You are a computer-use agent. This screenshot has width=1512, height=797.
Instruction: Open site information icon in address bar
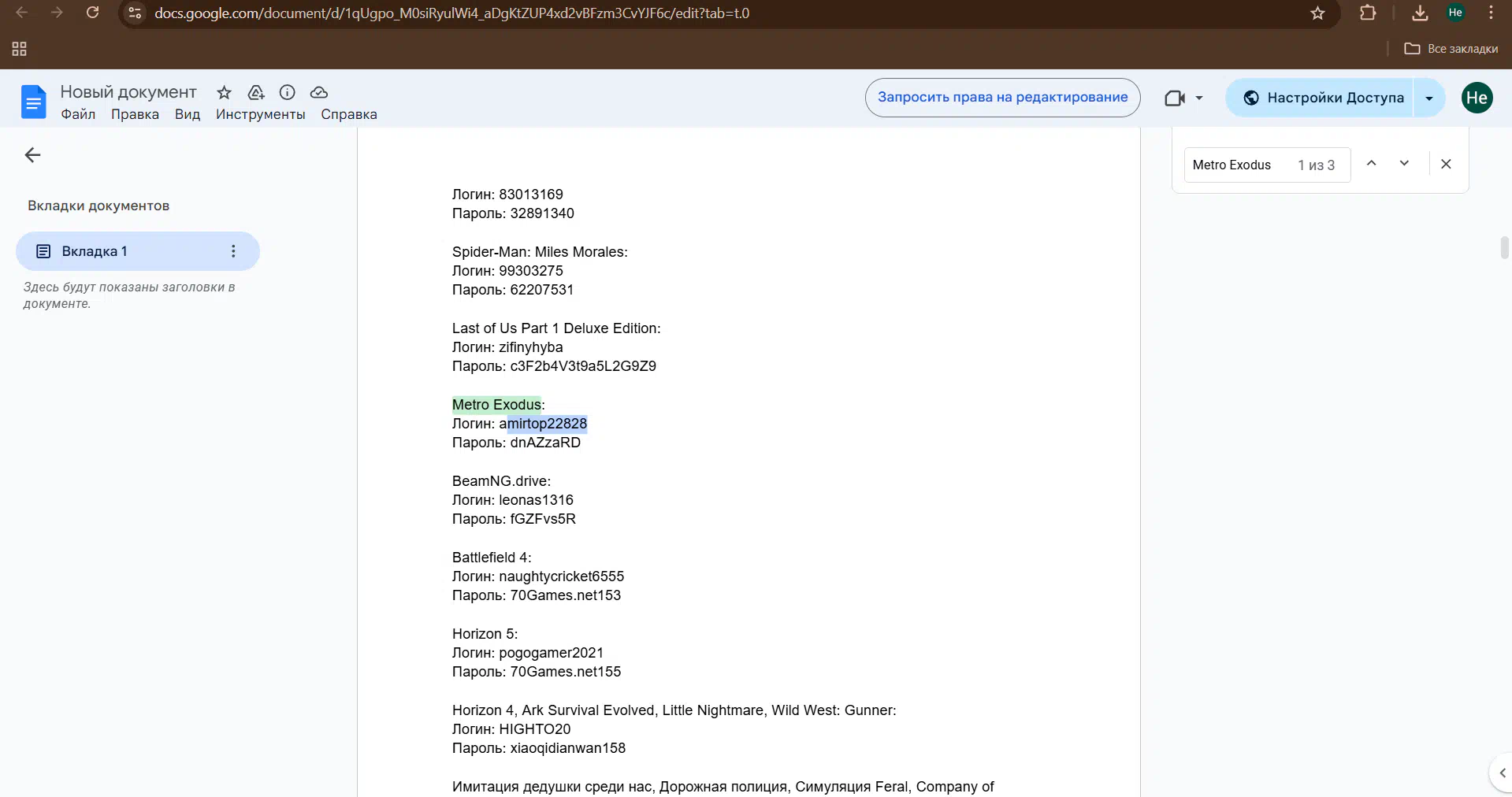[x=135, y=13]
